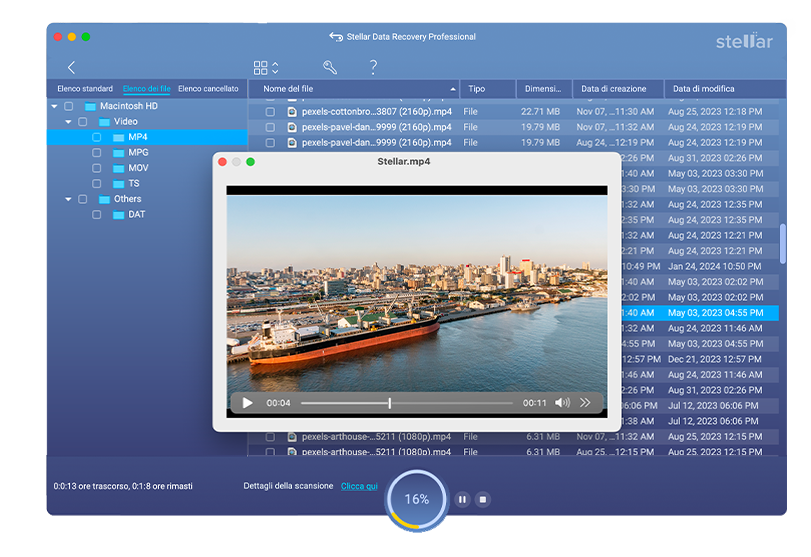Click the MPG folder icon
Image resolution: width=811 pixels, height=557 pixels.
[x=118, y=153]
